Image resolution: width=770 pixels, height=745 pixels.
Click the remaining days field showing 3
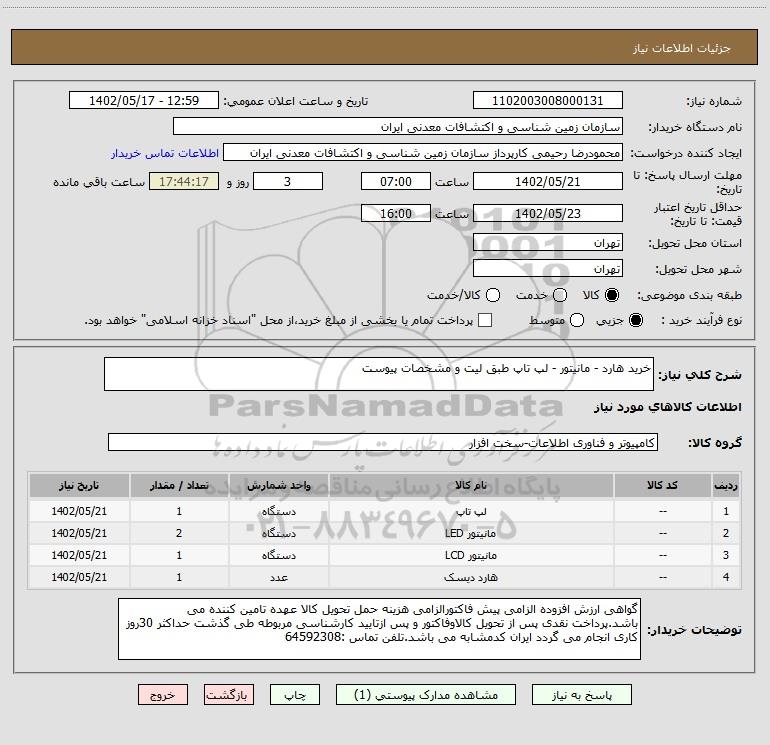pos(288,181)
